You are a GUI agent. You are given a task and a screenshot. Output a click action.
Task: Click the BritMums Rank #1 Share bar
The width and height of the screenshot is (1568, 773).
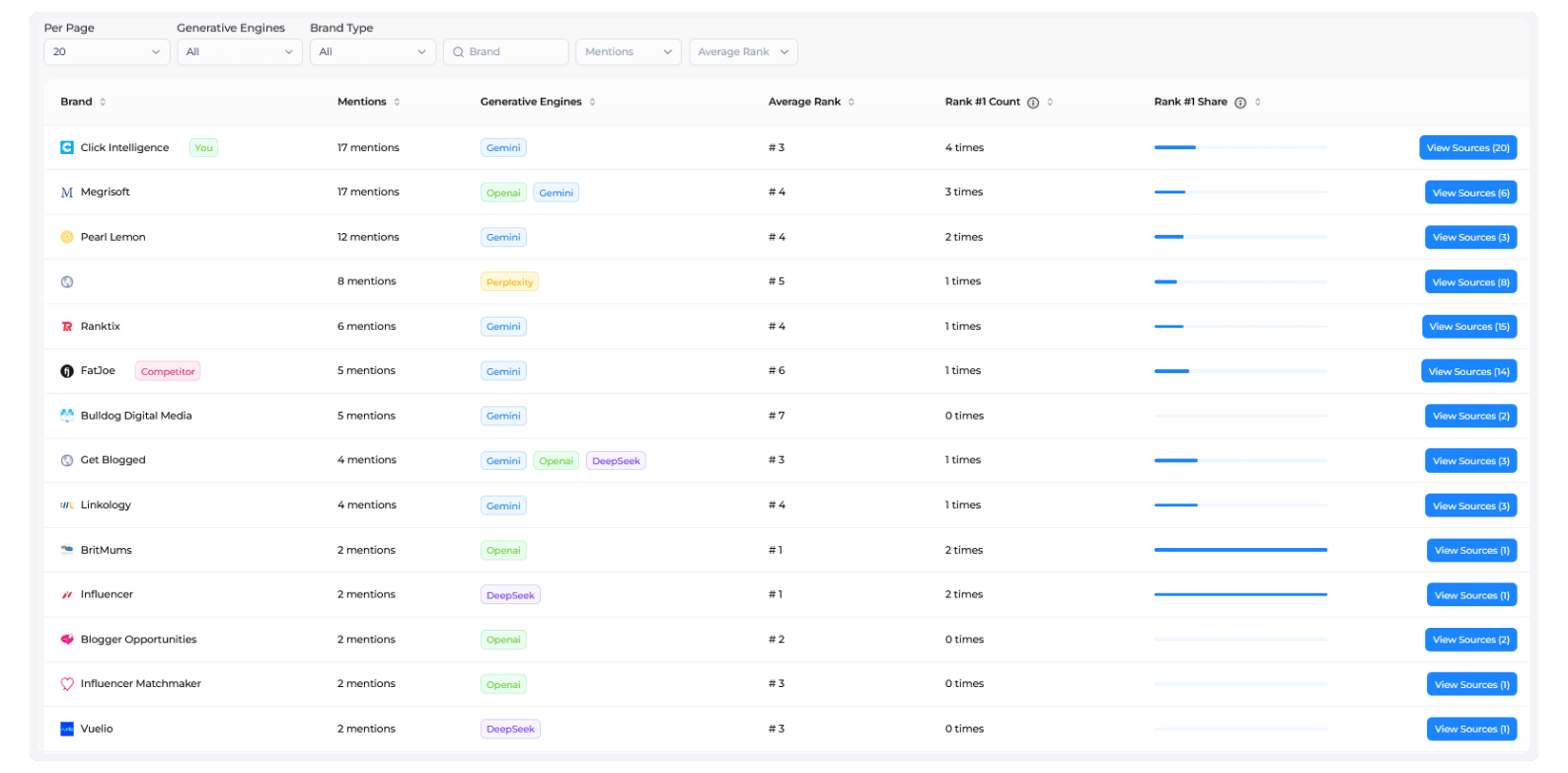(1240, 550)
